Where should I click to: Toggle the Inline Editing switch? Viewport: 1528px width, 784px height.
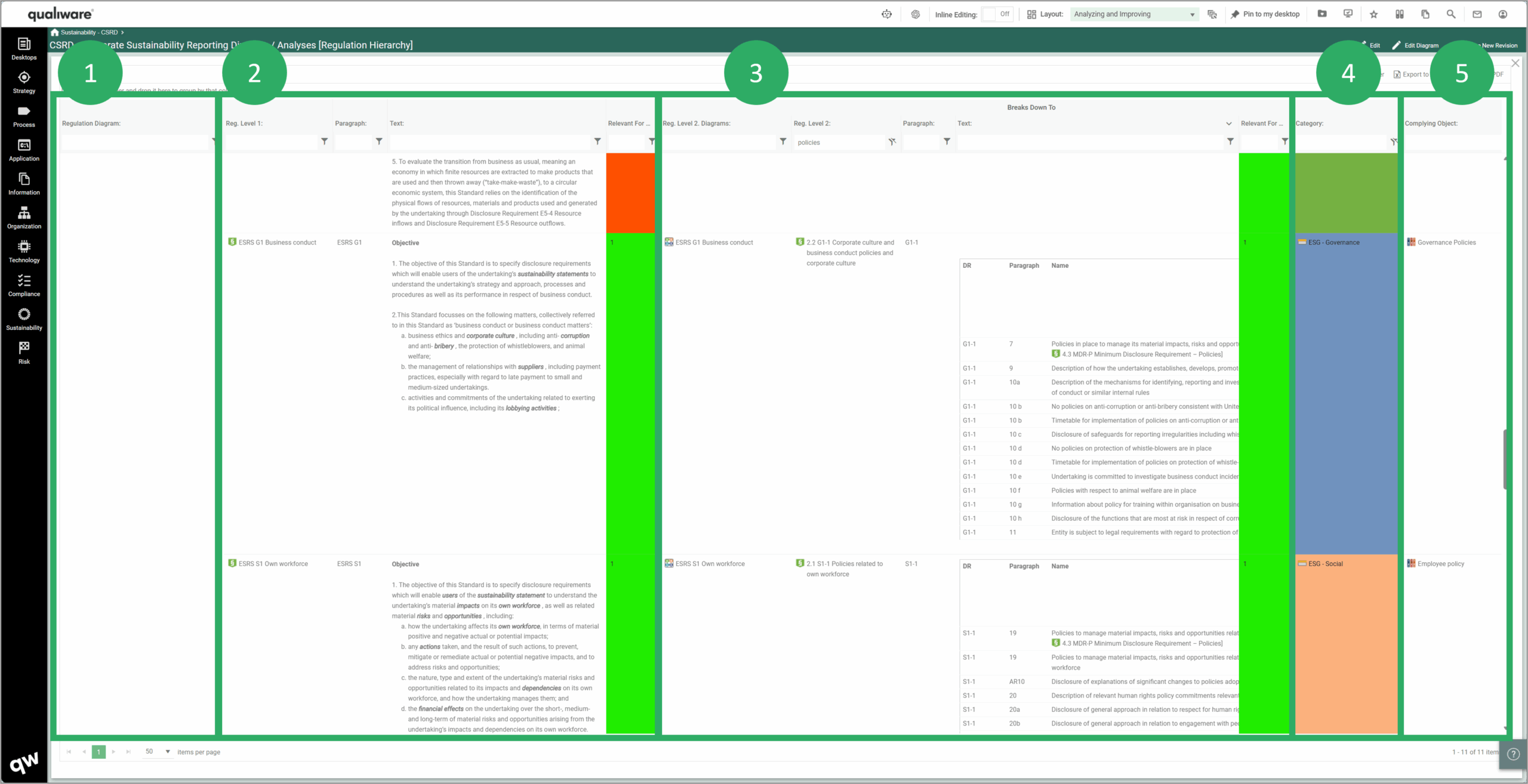997,14
